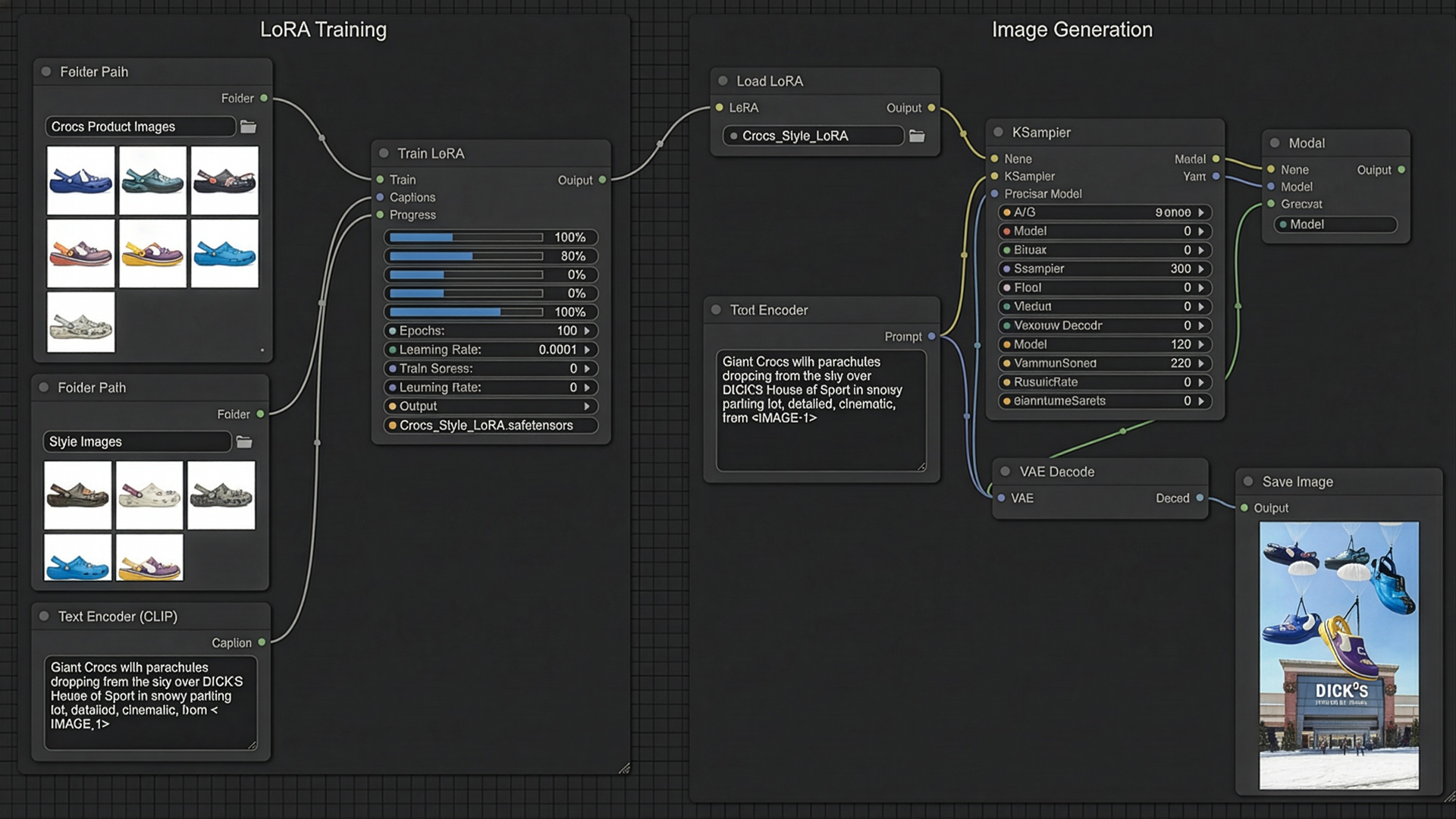Click folder icon beside Style Images field
The width and height of the screenshot is (1456, 819).
tap(244, 442)
